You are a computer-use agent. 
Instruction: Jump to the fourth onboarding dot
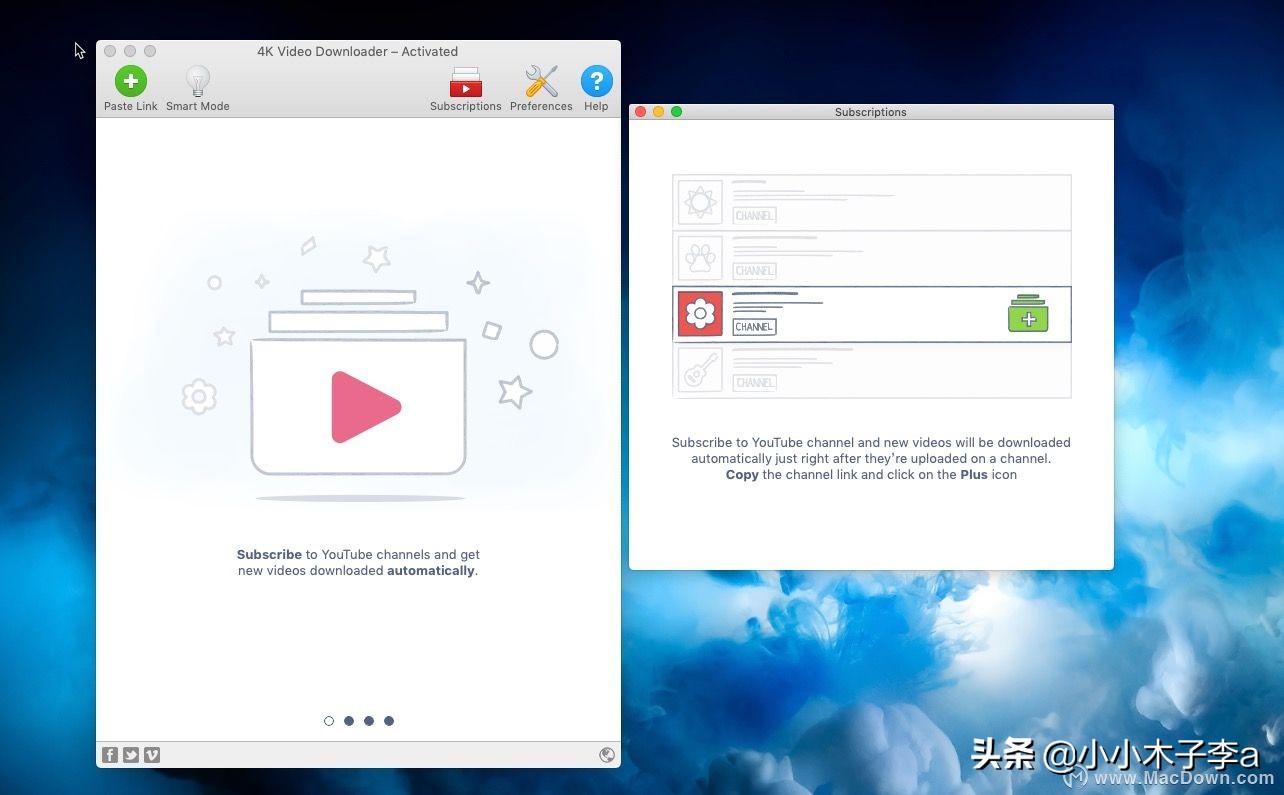(389, 720)
